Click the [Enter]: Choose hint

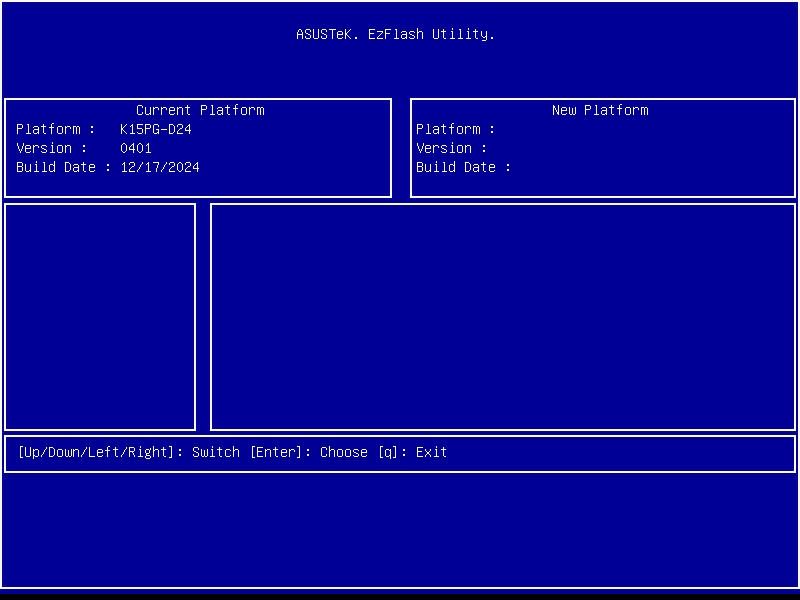click(x=309, y=452)
